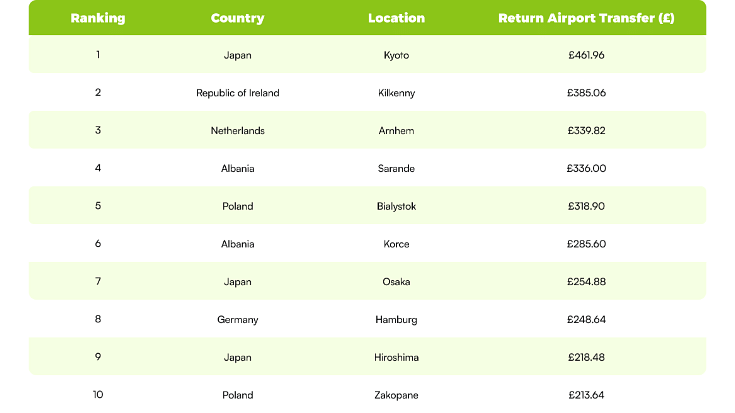Select the Kyoto location cell
The height and width of the screenshot is (413, 735).
pyautogui.click(x=397, y=55)
